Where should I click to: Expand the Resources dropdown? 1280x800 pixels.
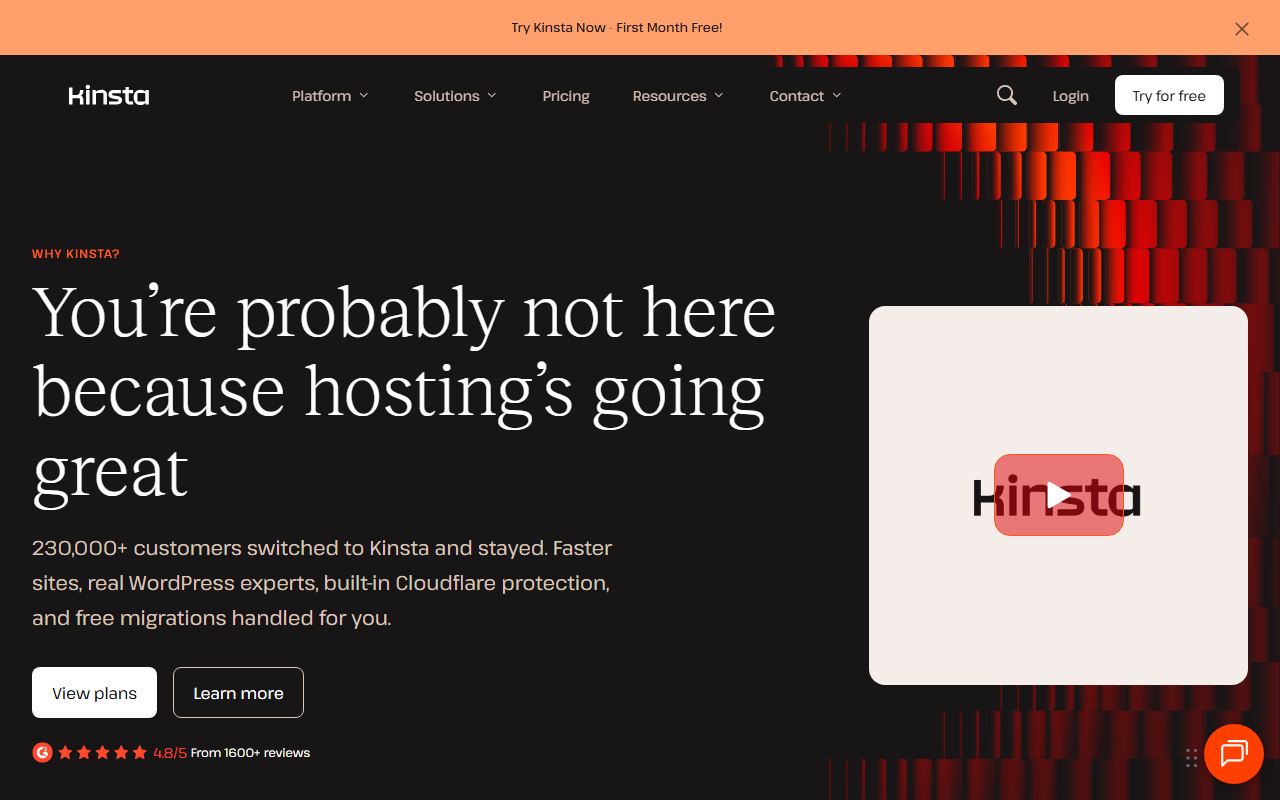pos(678,96)
